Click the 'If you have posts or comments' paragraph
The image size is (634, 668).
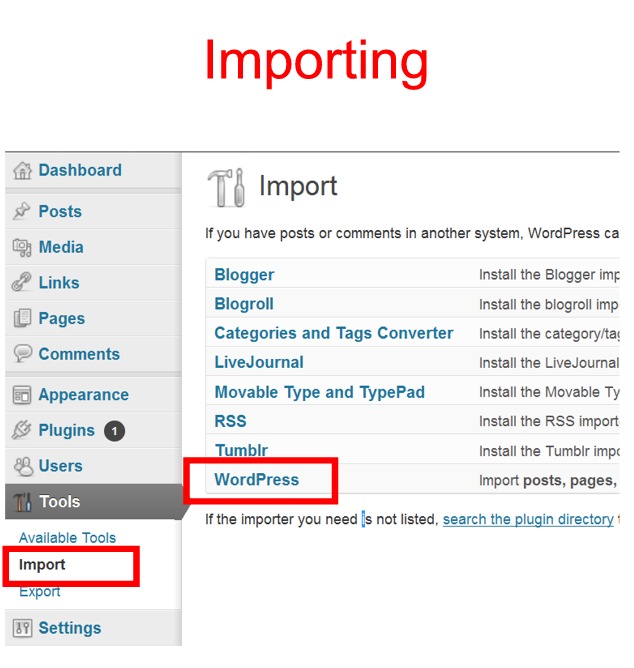tap(412, 233)
